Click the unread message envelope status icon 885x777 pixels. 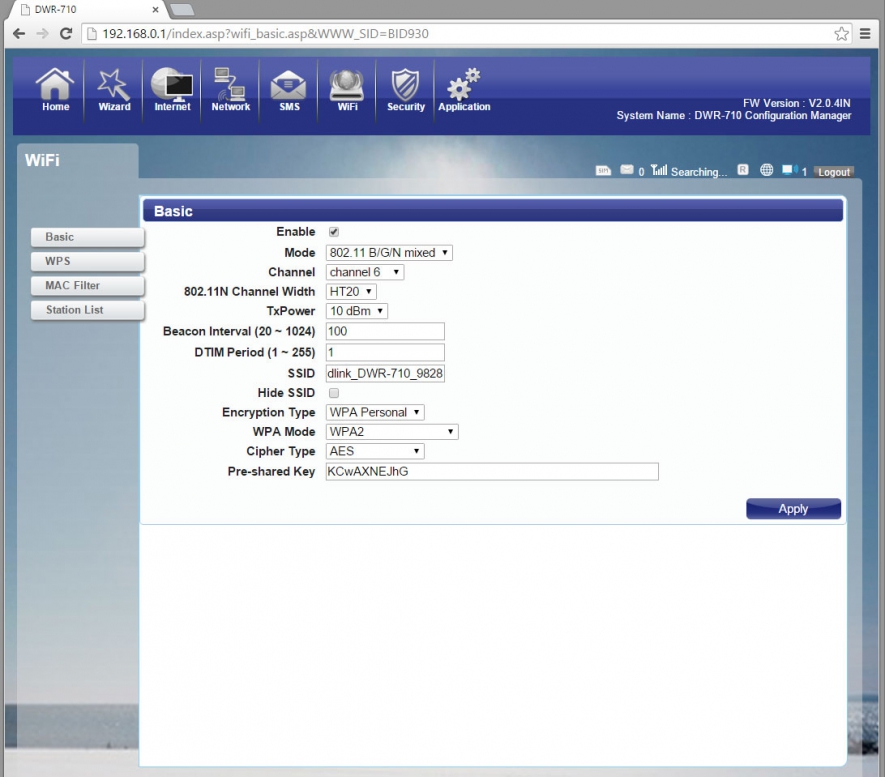pyautogui.click(x=626, y=169)
